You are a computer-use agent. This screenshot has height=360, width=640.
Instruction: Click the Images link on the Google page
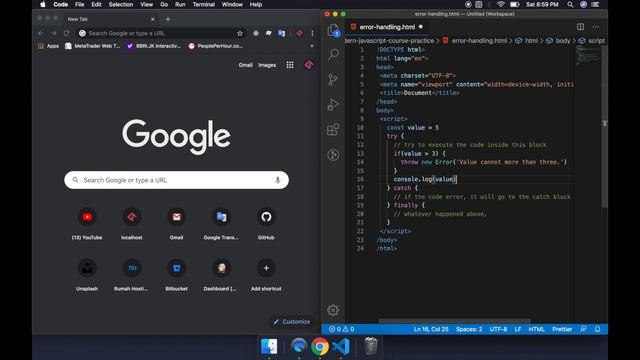[x=267, y=65]
